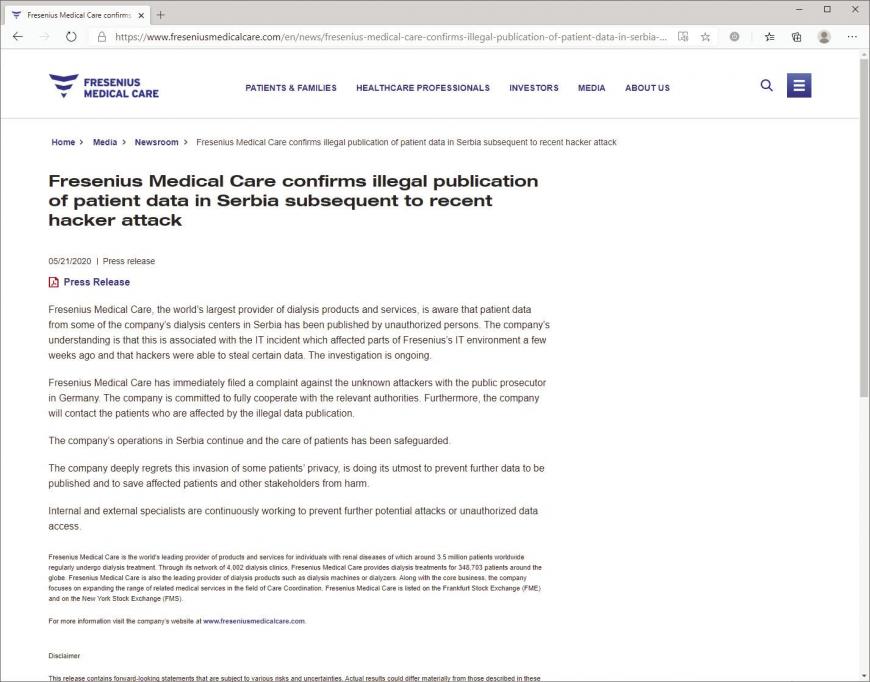Screen dimensions: 870x682
Task: Click the red PDF icon beside Press Release
Action: tap(53, 282)
